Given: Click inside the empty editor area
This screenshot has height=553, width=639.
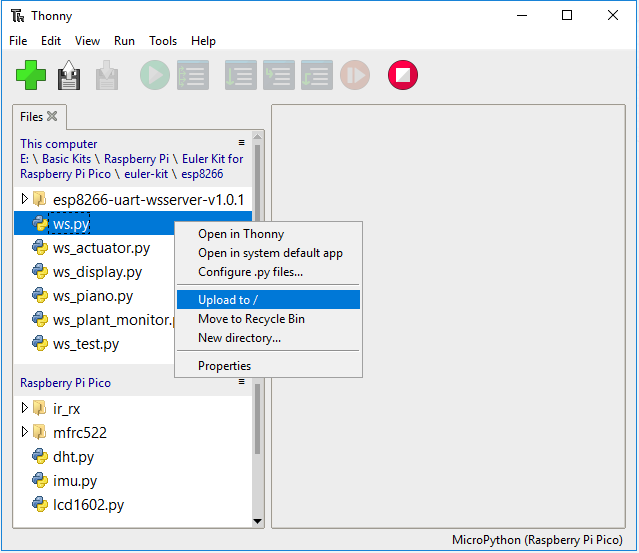Looking at the screenshot, I should point(448,316).
